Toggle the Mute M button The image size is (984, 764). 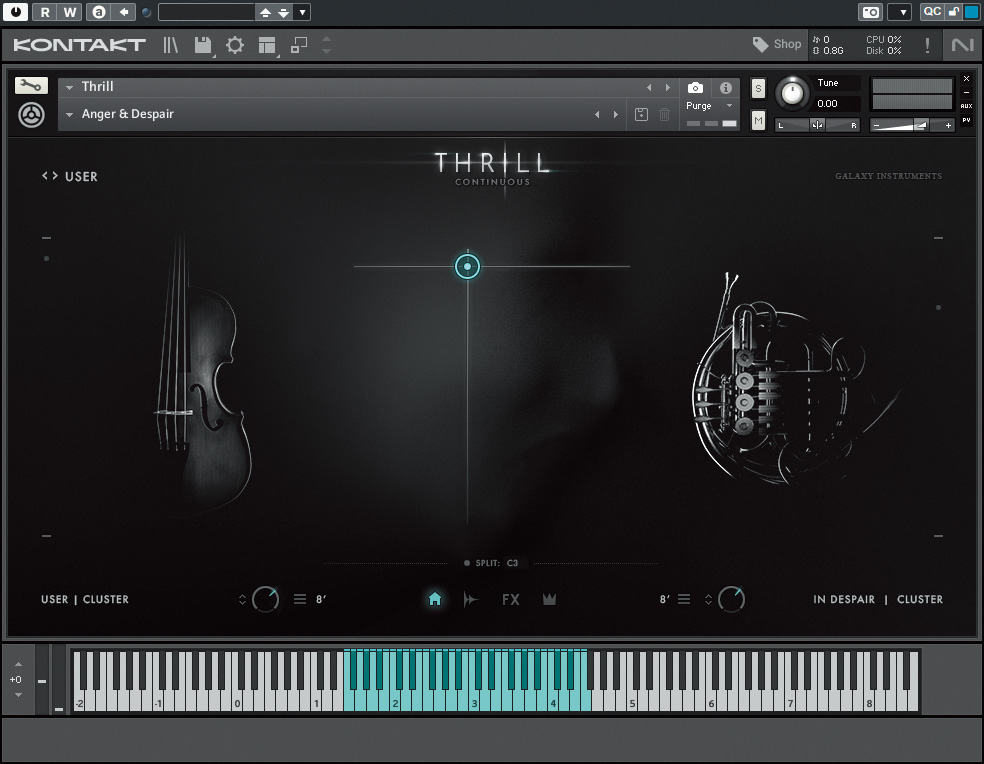click(x=758, y=120)
